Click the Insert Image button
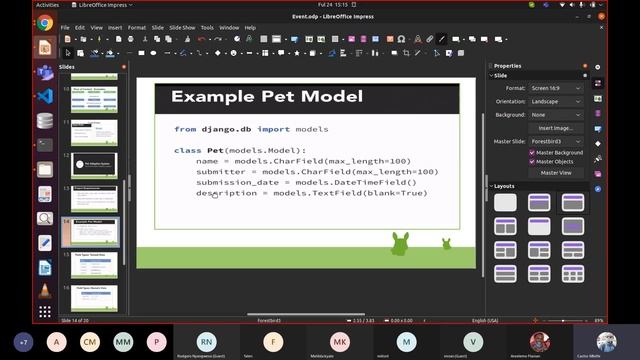The height and width of the screenshot is (360, 640). click(x=556, y=128)
